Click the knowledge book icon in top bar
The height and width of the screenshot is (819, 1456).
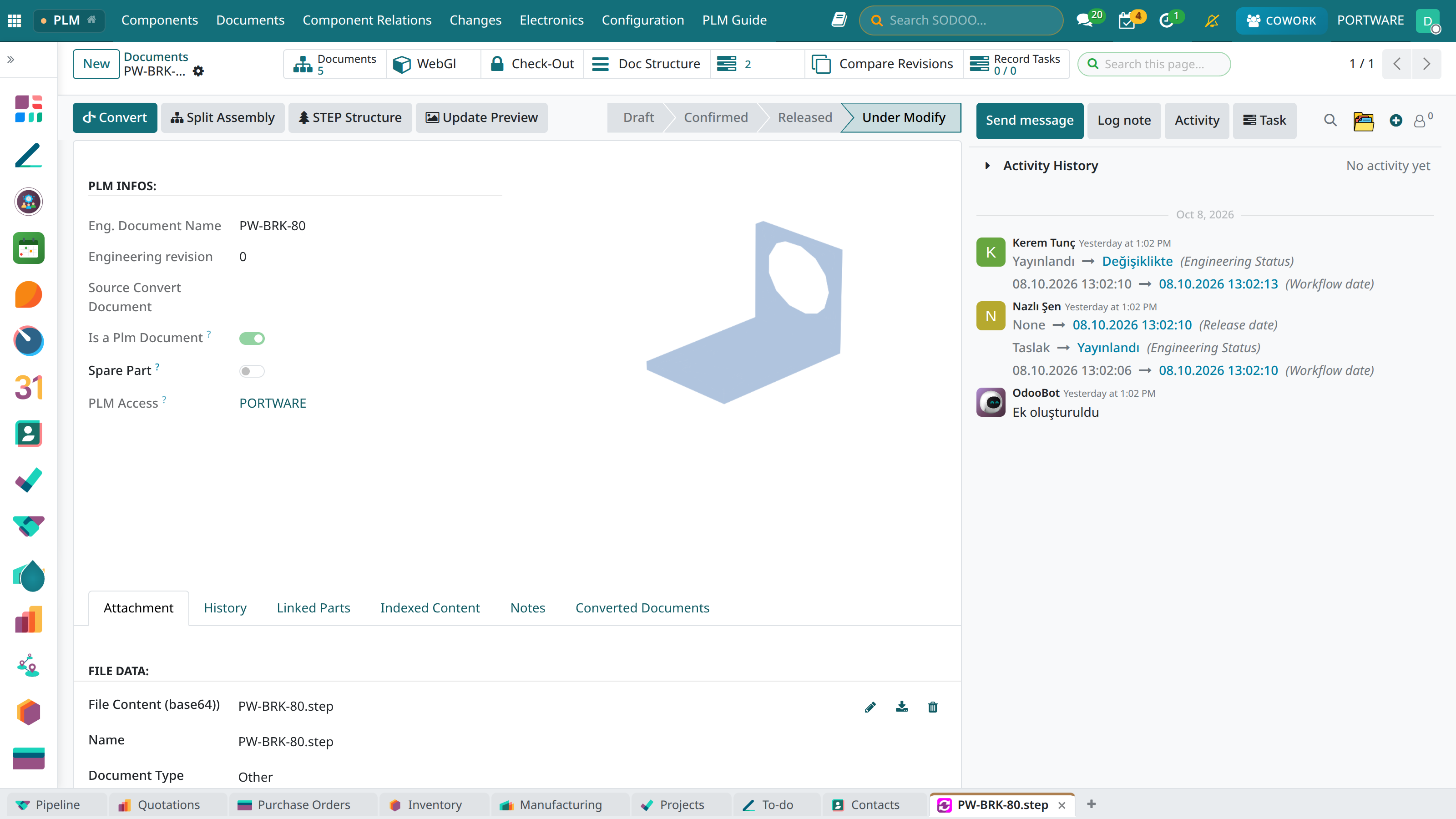click(839, 20)
